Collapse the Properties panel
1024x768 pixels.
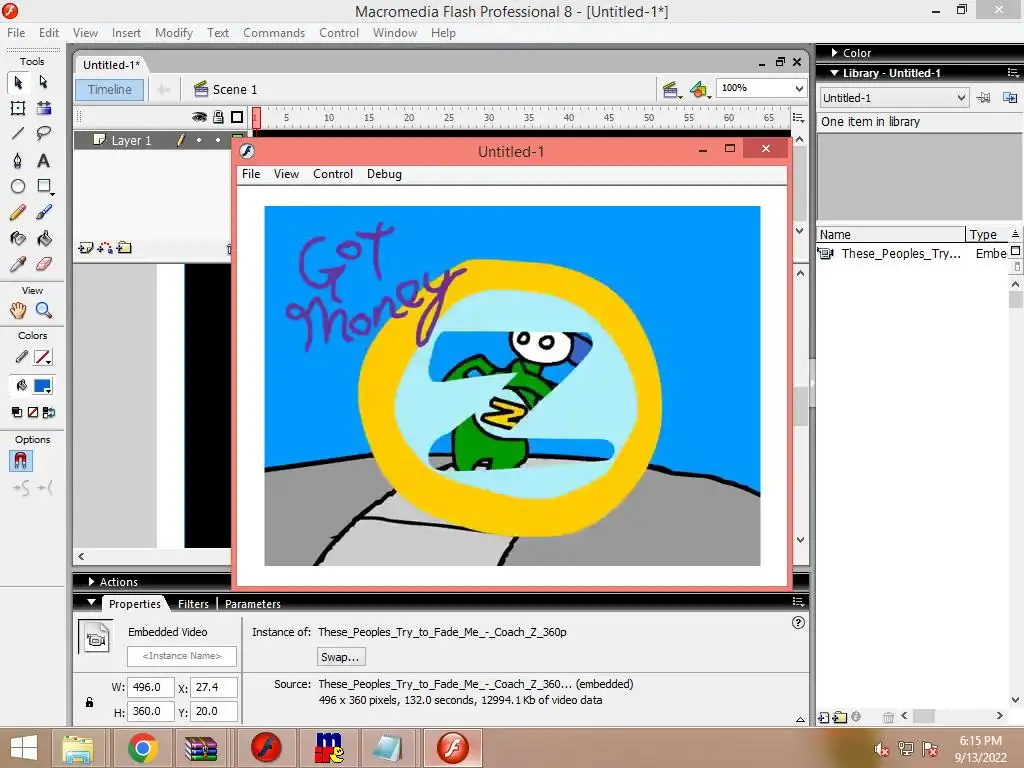[x=92, y=603]
